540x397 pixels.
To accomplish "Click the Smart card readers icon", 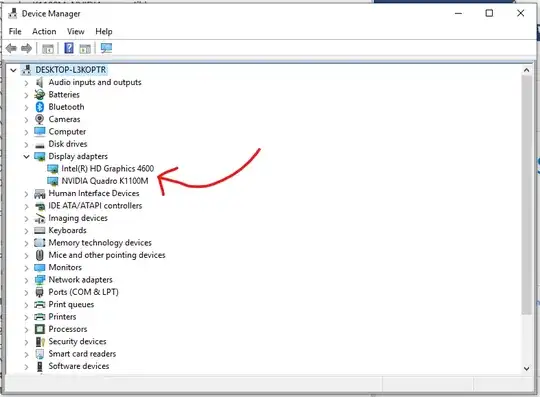I will click(40, 354).
